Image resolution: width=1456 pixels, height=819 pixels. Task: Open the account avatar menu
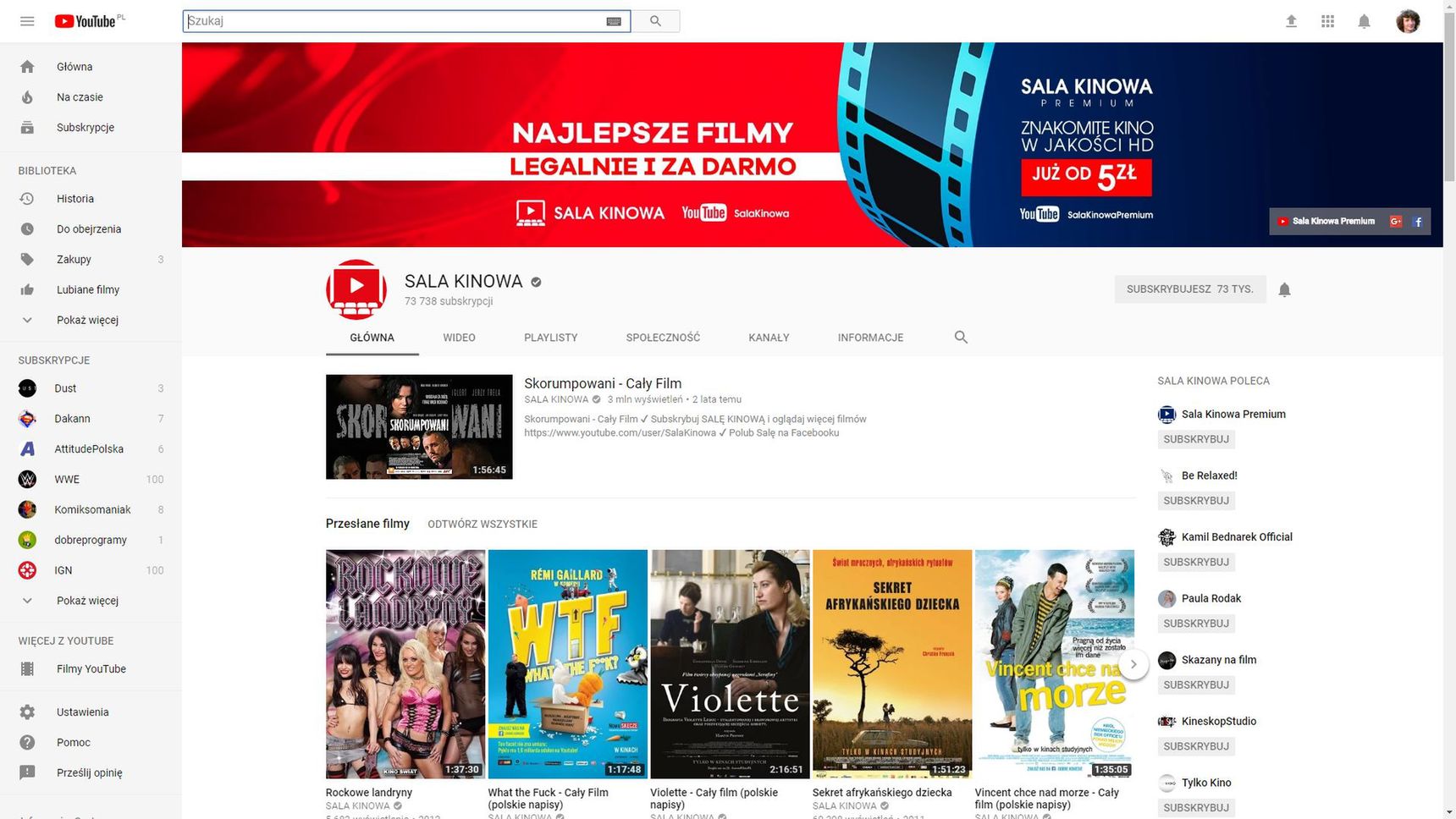1408,21
